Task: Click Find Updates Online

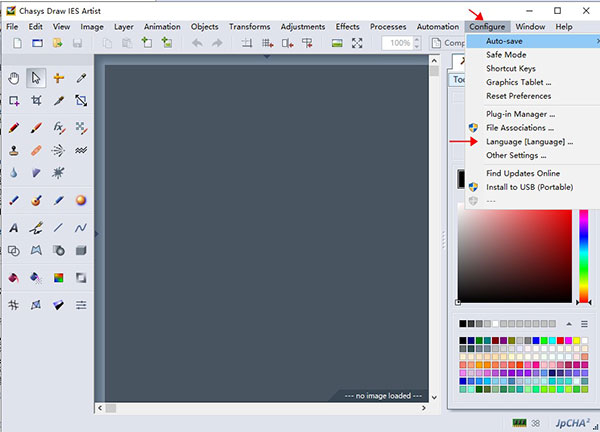Action: (x=523, y=173)
